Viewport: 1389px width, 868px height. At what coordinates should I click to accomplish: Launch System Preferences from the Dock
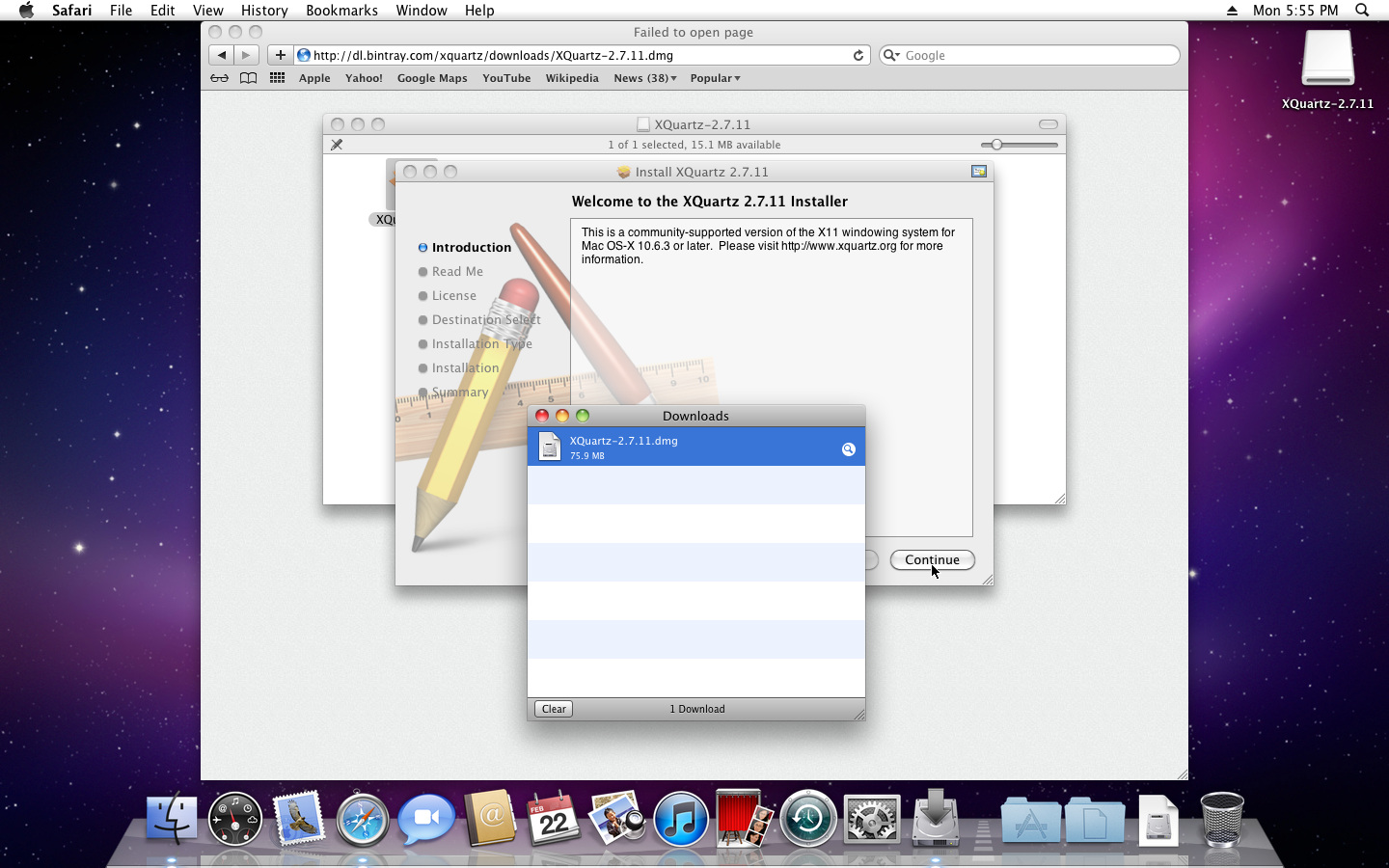[871, 820]
